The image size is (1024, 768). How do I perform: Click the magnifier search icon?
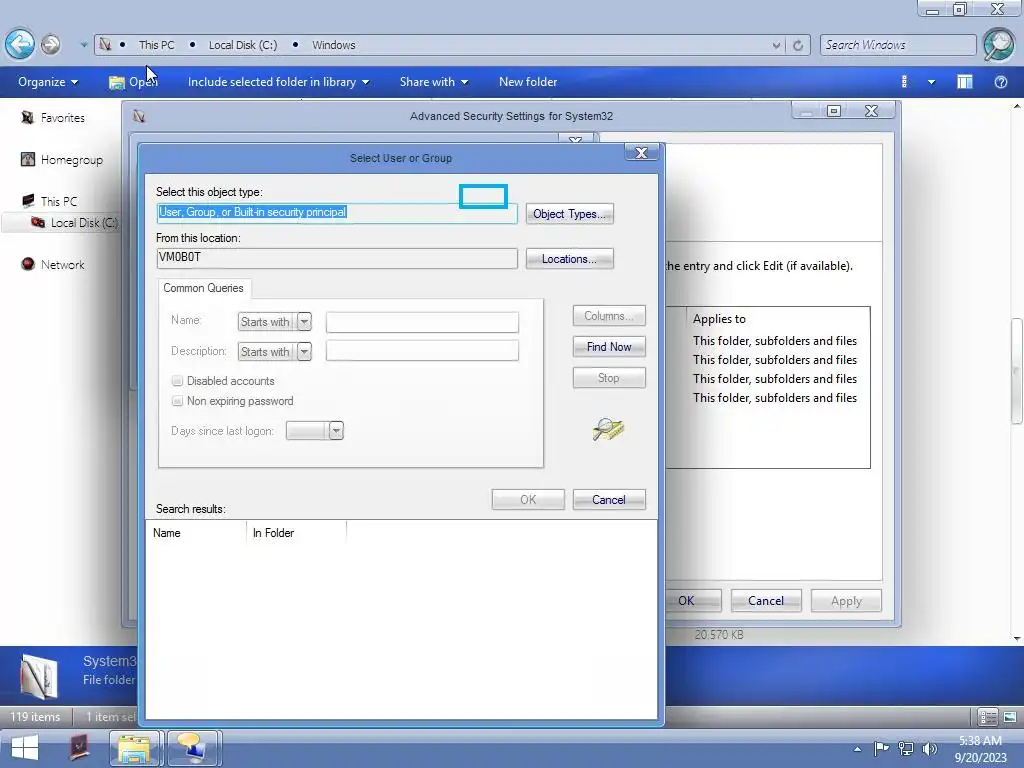(998, 44)
